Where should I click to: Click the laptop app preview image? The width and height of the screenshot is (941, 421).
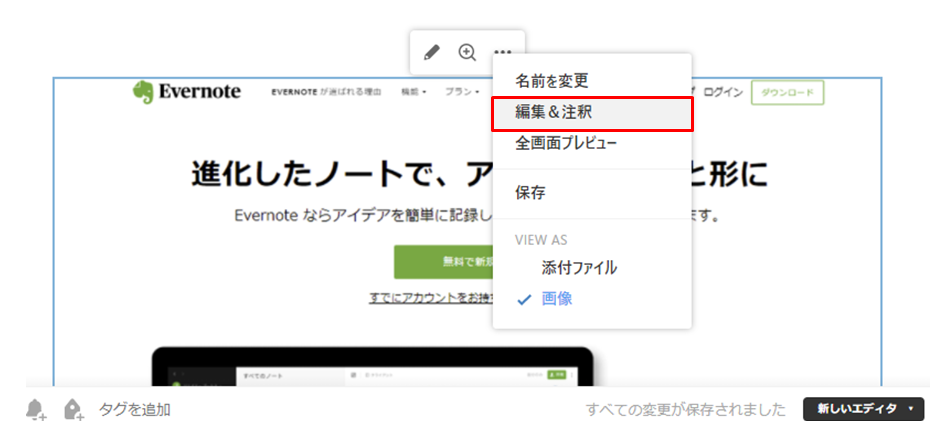[x=372, y=366]
